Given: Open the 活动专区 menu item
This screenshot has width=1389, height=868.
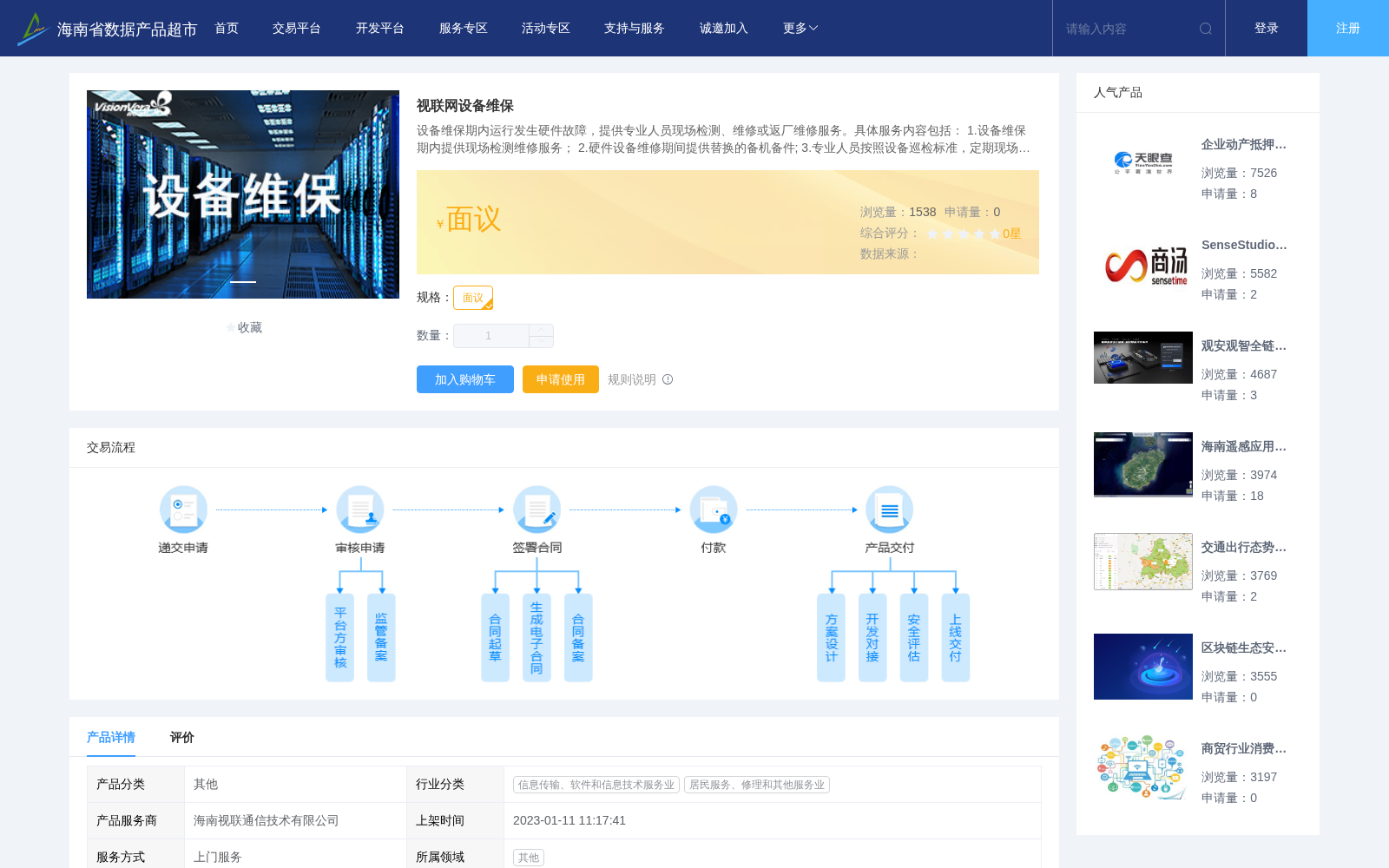Looking at the screenshot, I should coord(546,29).
